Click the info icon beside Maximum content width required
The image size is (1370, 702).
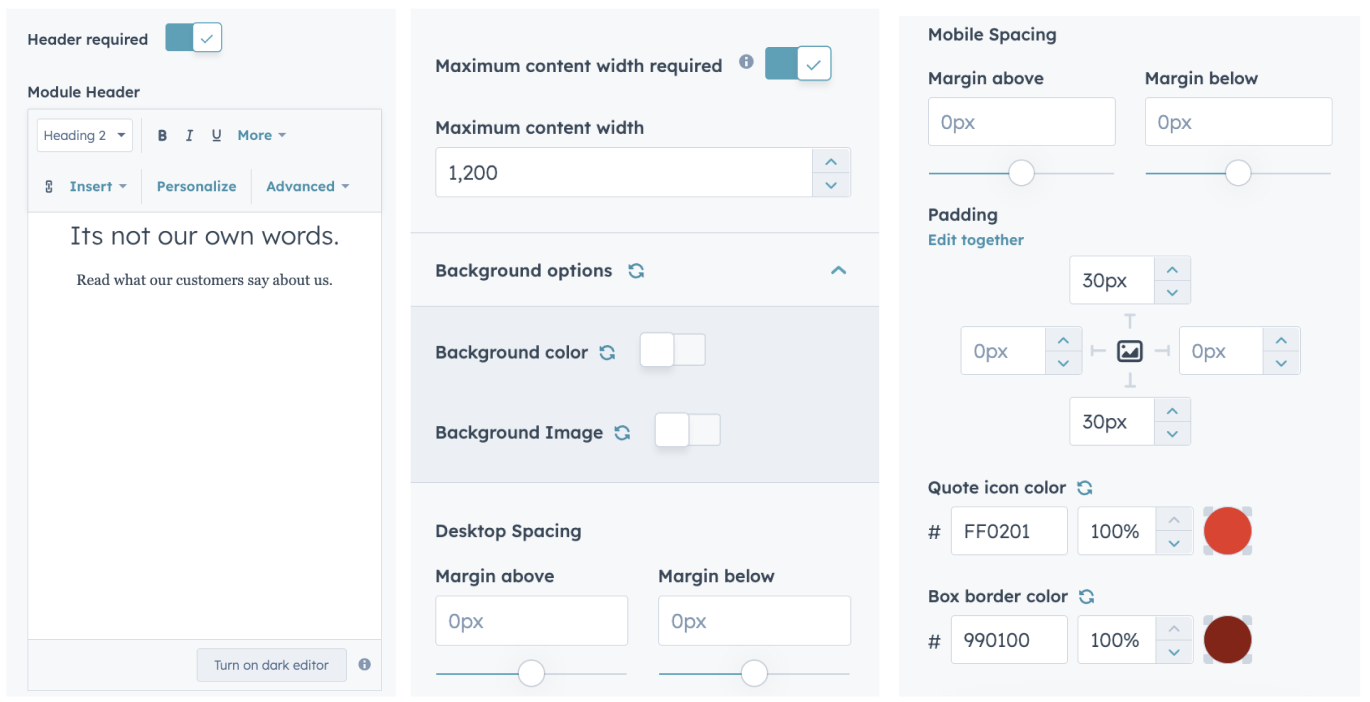click(x=746, y=62)
